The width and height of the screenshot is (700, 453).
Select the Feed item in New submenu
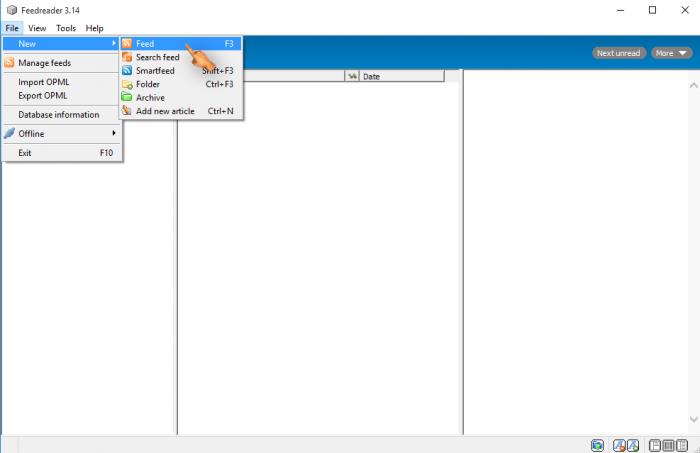181,44
